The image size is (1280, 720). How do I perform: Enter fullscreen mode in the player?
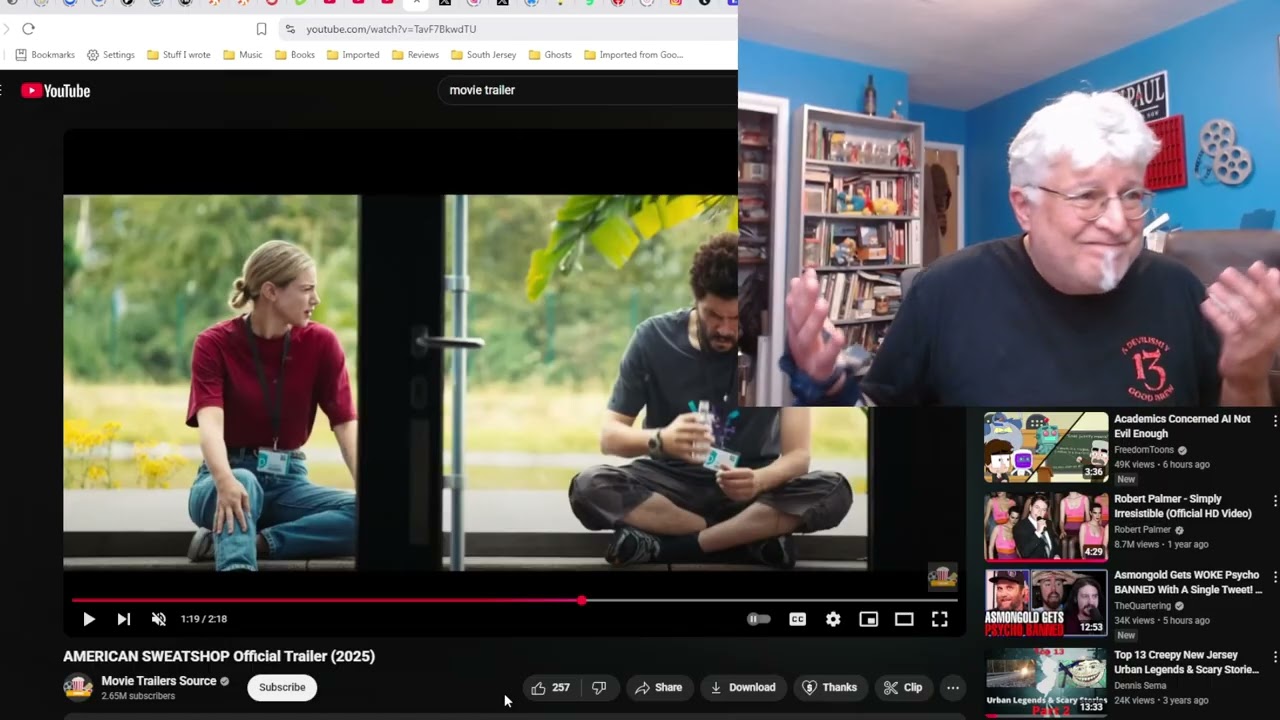click(x=940, y=619)
